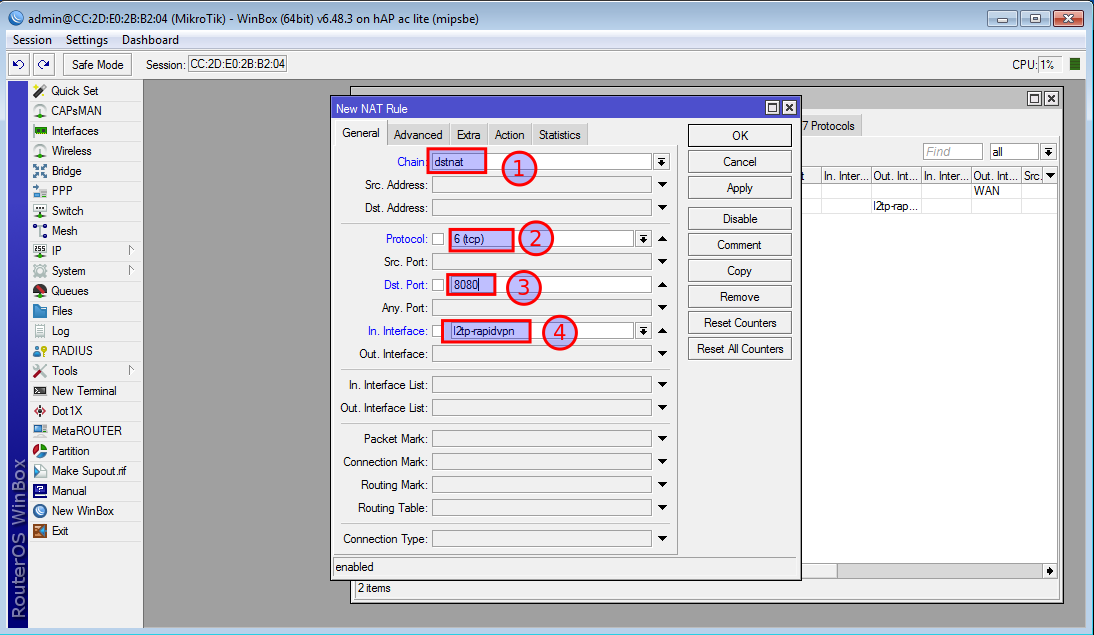Expand the Routing Table field
Screen dimensions: 1094x635
pos(662,508)
